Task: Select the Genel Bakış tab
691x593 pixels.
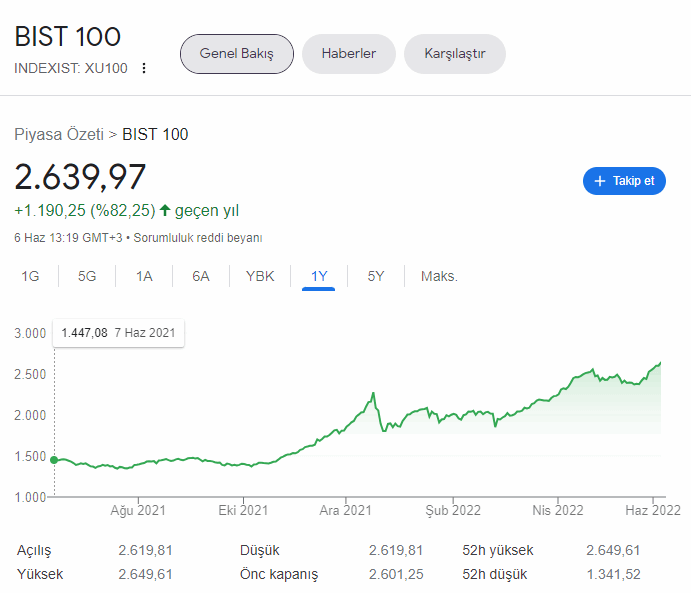Action: click(237, 54)
